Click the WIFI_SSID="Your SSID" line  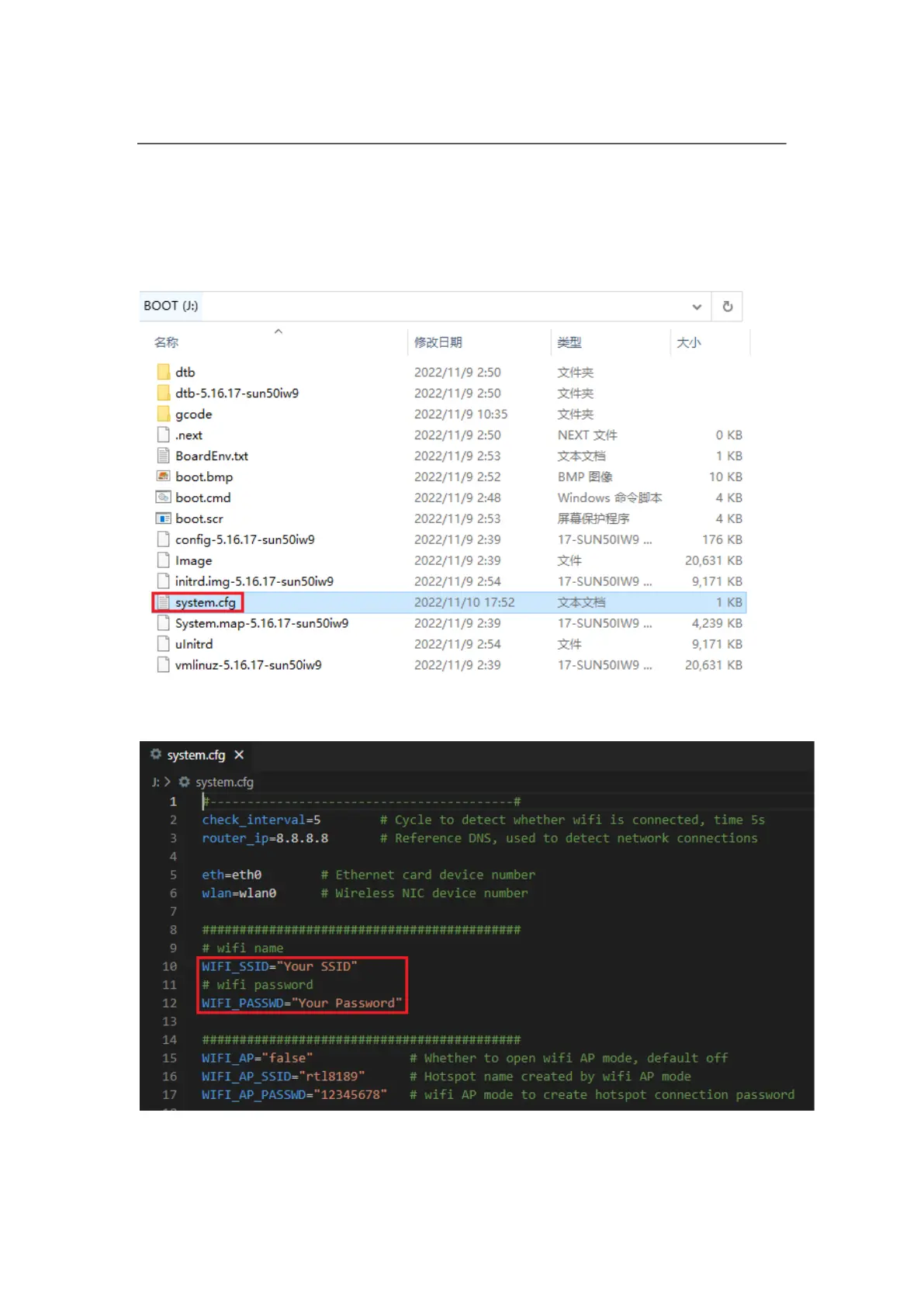pos(279,966)
